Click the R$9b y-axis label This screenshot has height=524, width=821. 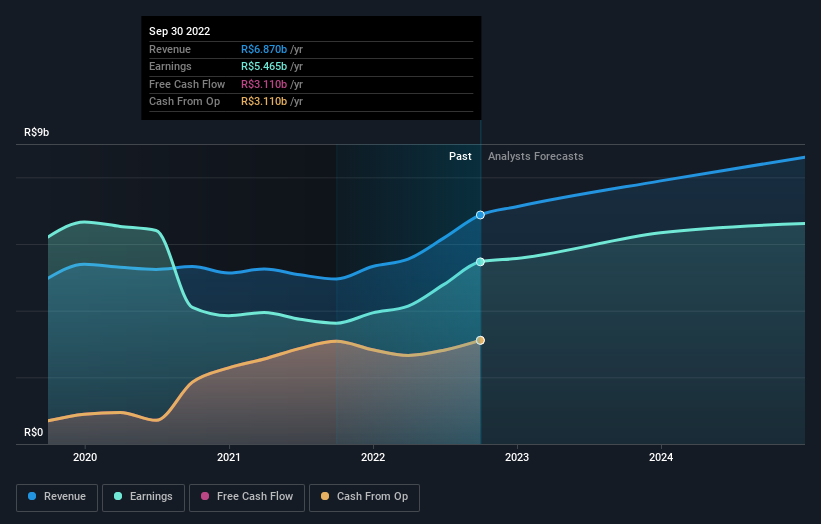[37, 132]
